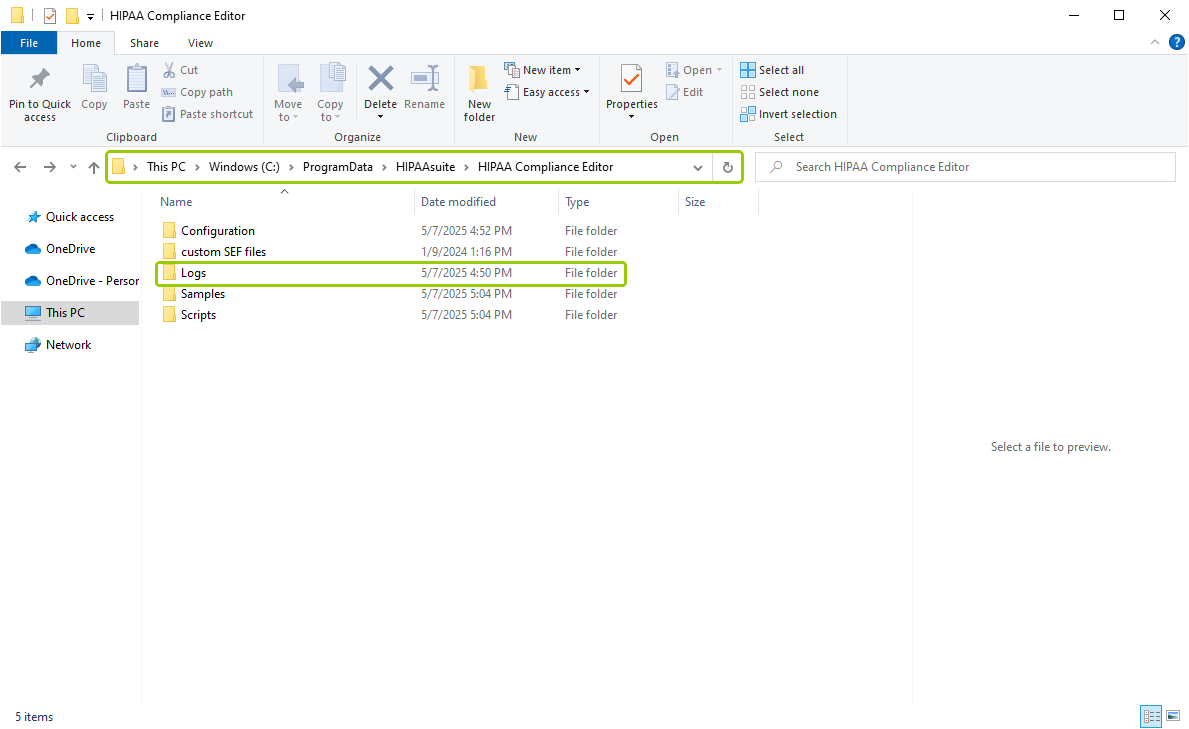Open recent locations dropdown arrow
This screenshot has height=729, width=1189.
click(x=73, y=167)
